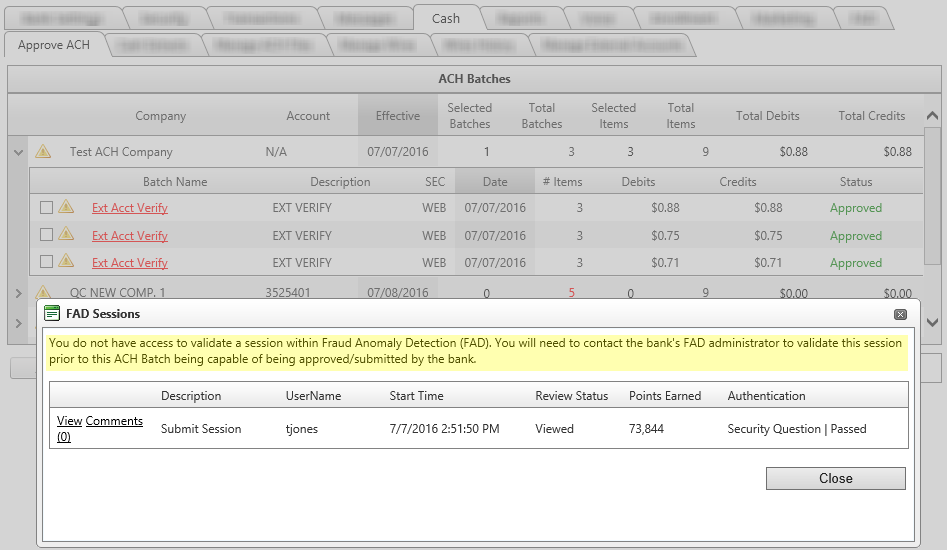Open the Comments (0) link
The image size is (947, 550).
[x=114, y=421]
